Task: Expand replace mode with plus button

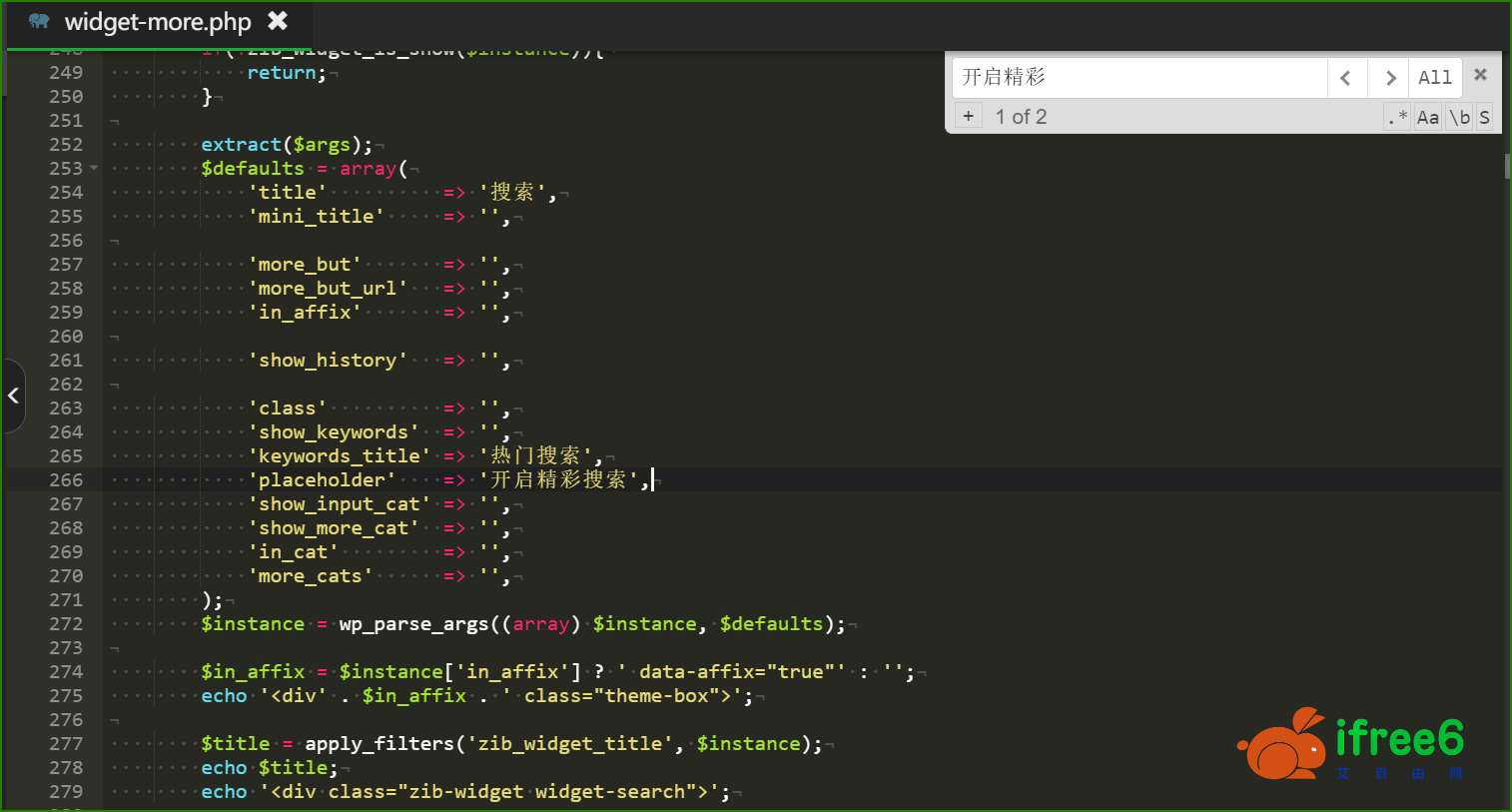Action: tap(968, 116)
